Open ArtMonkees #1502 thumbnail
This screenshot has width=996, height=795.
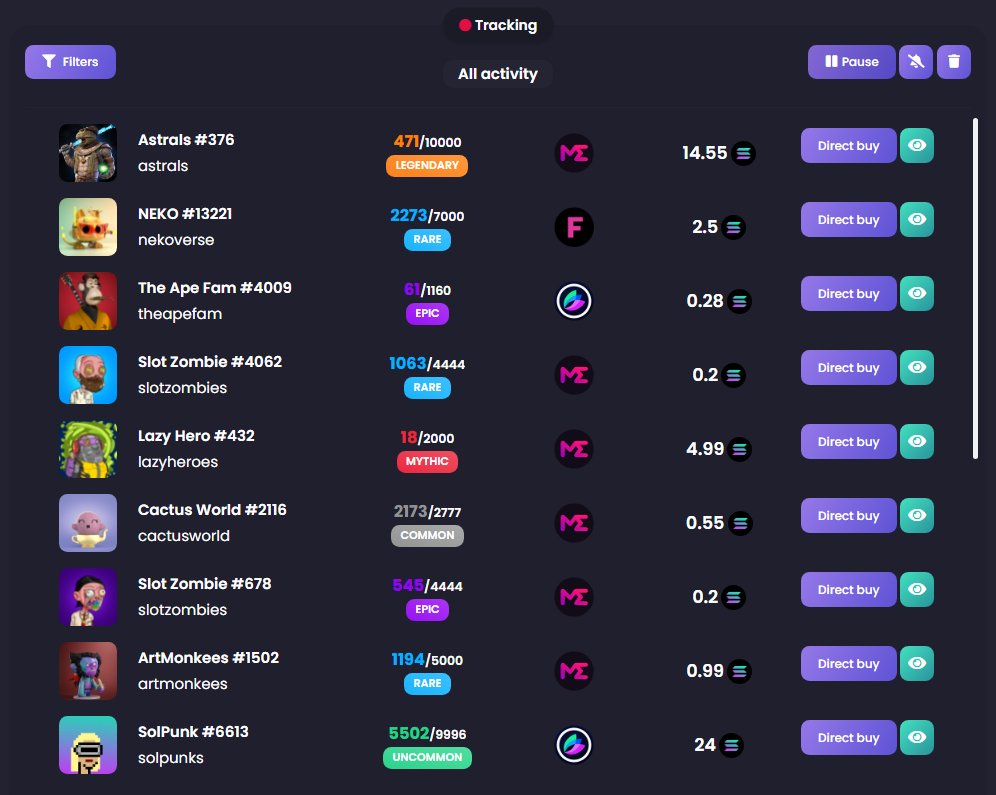[x=88, y=671]
